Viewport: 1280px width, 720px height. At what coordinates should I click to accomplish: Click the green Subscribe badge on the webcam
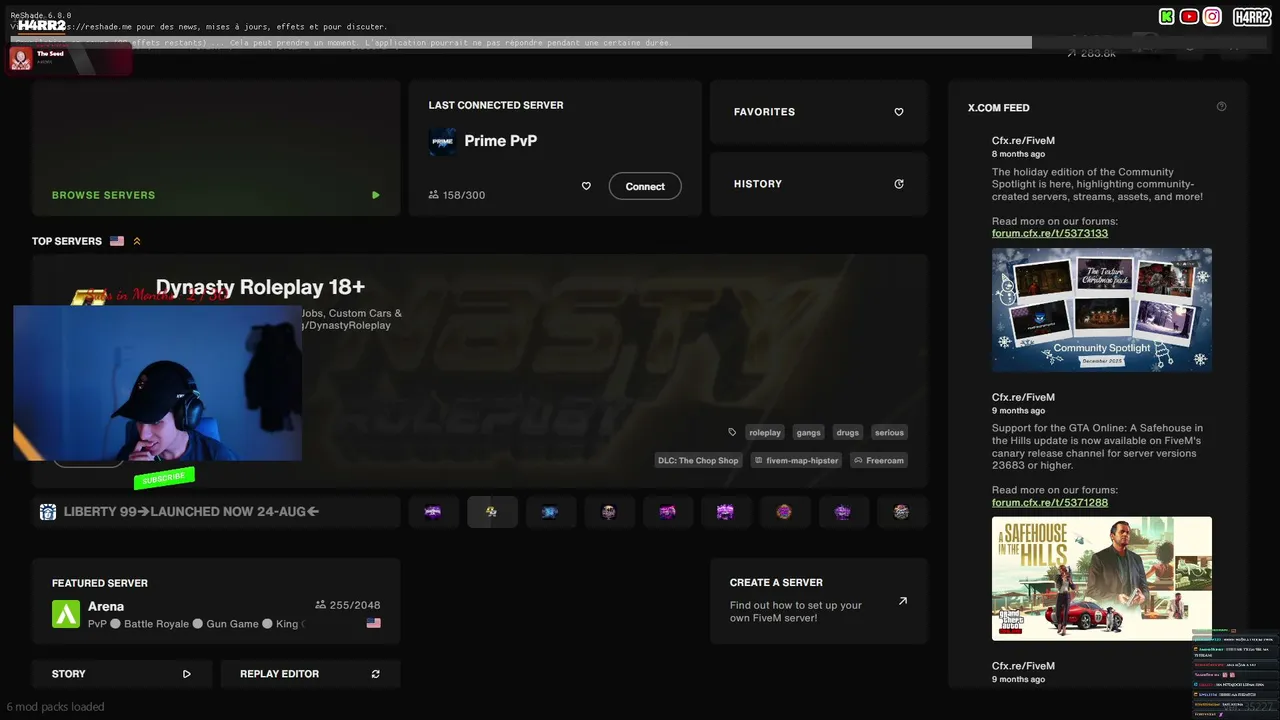(x=164, y=478)
